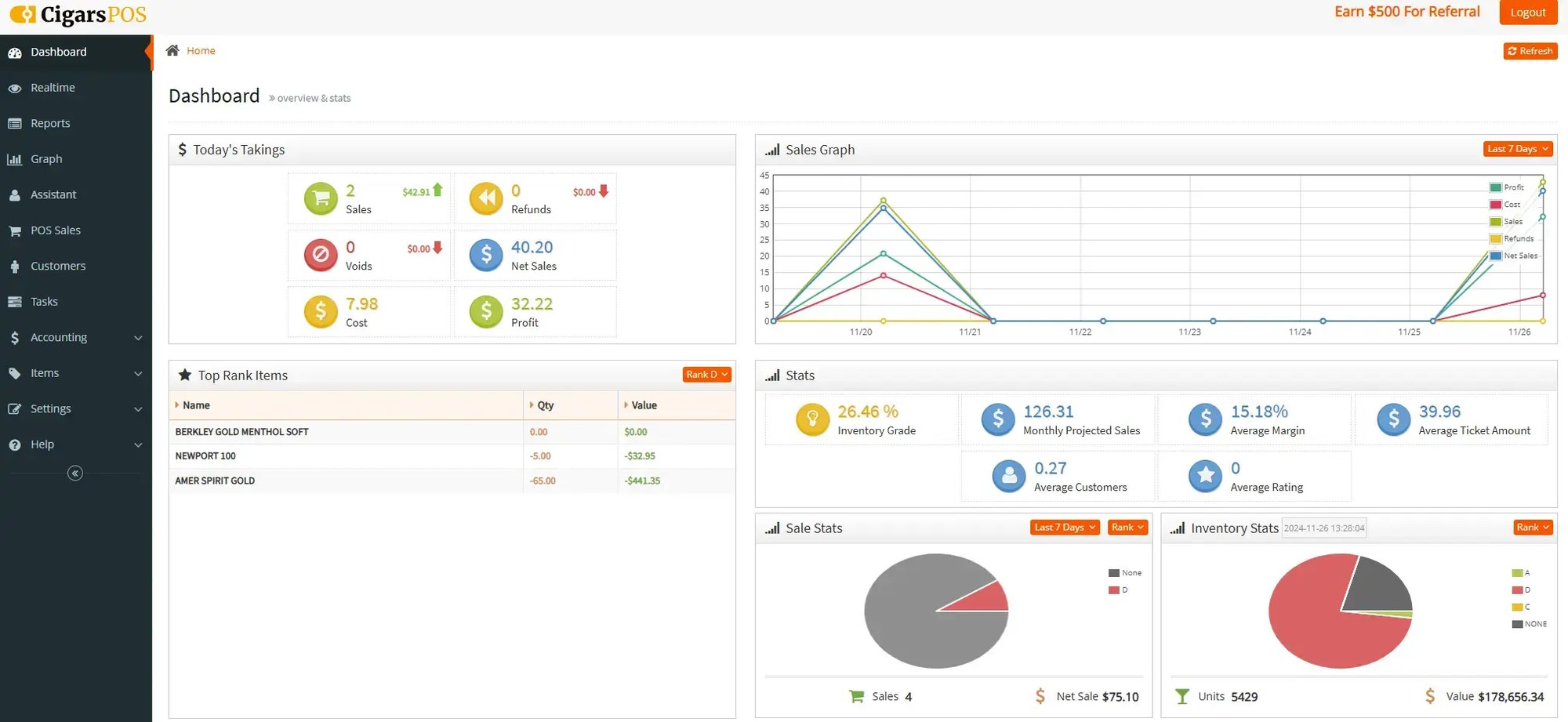Toggle Cost series in Sales Graph legend

coord(1504,205)
